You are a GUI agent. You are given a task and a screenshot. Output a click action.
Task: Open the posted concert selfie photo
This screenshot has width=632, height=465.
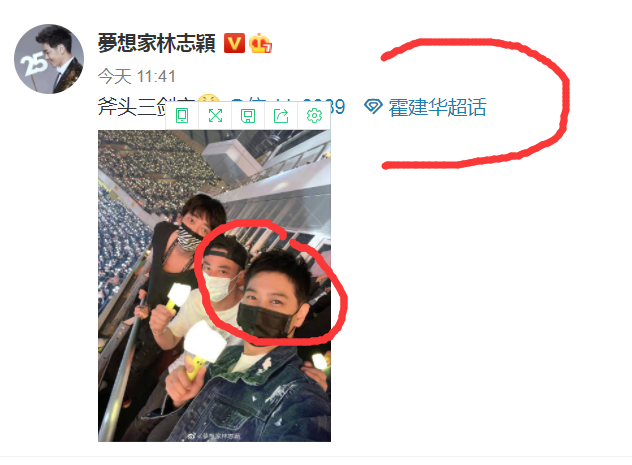pos(214,286)
